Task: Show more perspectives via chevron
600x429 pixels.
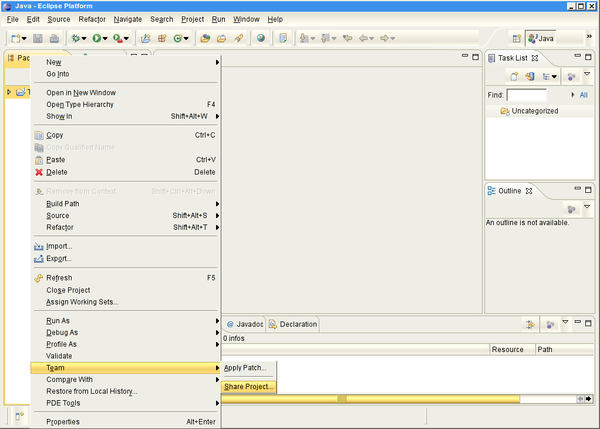Action: tap(589, 36)
